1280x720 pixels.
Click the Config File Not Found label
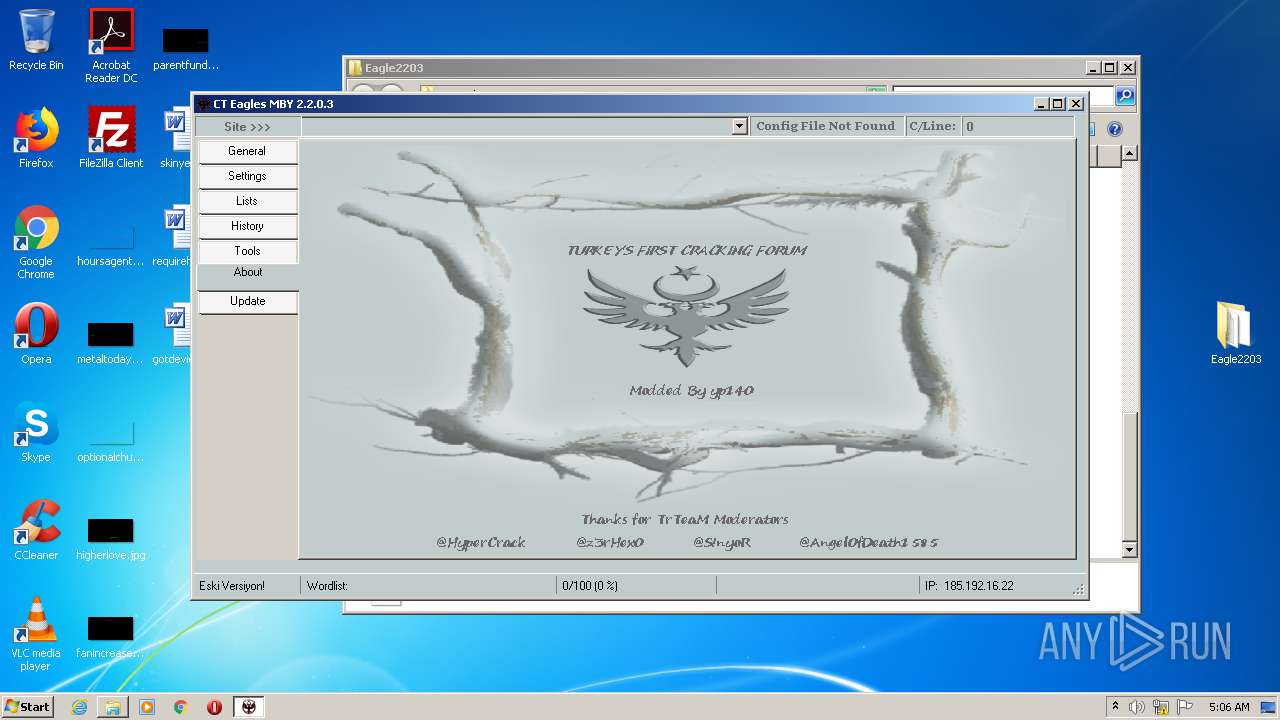(825, 126)
